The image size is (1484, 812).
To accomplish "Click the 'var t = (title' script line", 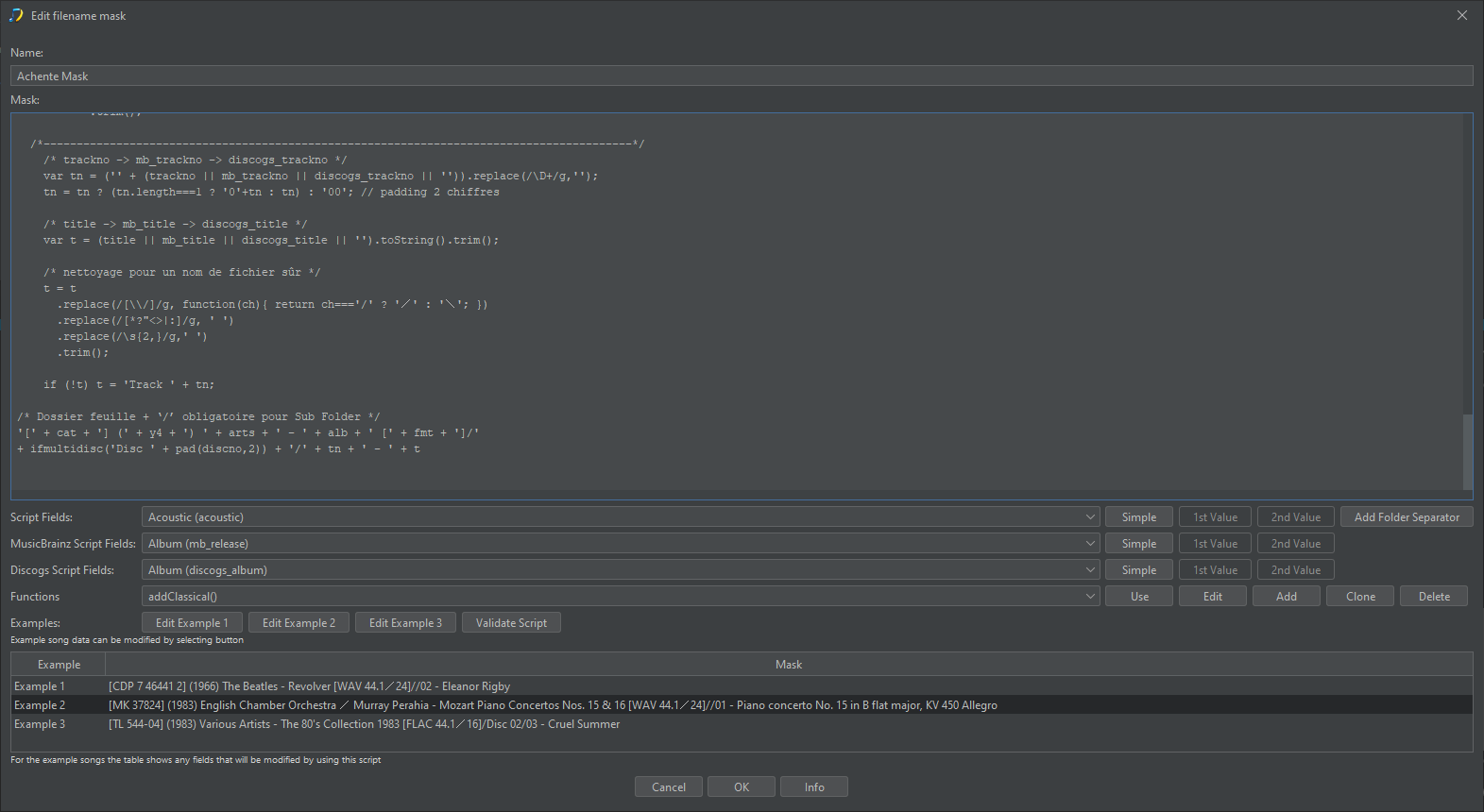I will click(271, 241).
